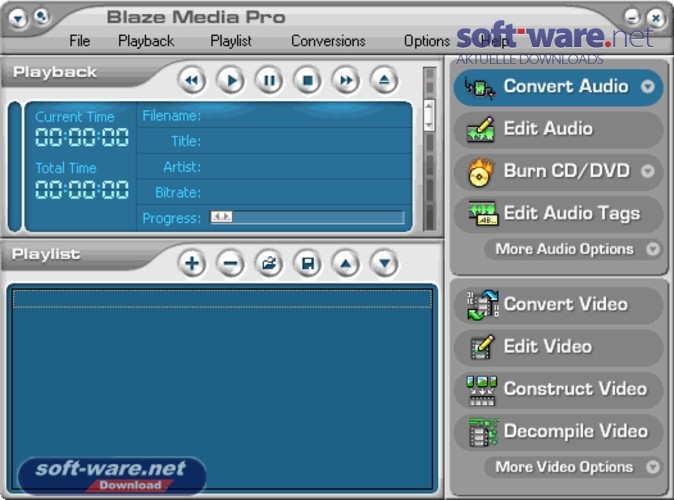Image resolution: width=674 pixels, height=500 pixels.
Task: Expand the Convert Audio dropdown arrow
Action: point(648,87)
